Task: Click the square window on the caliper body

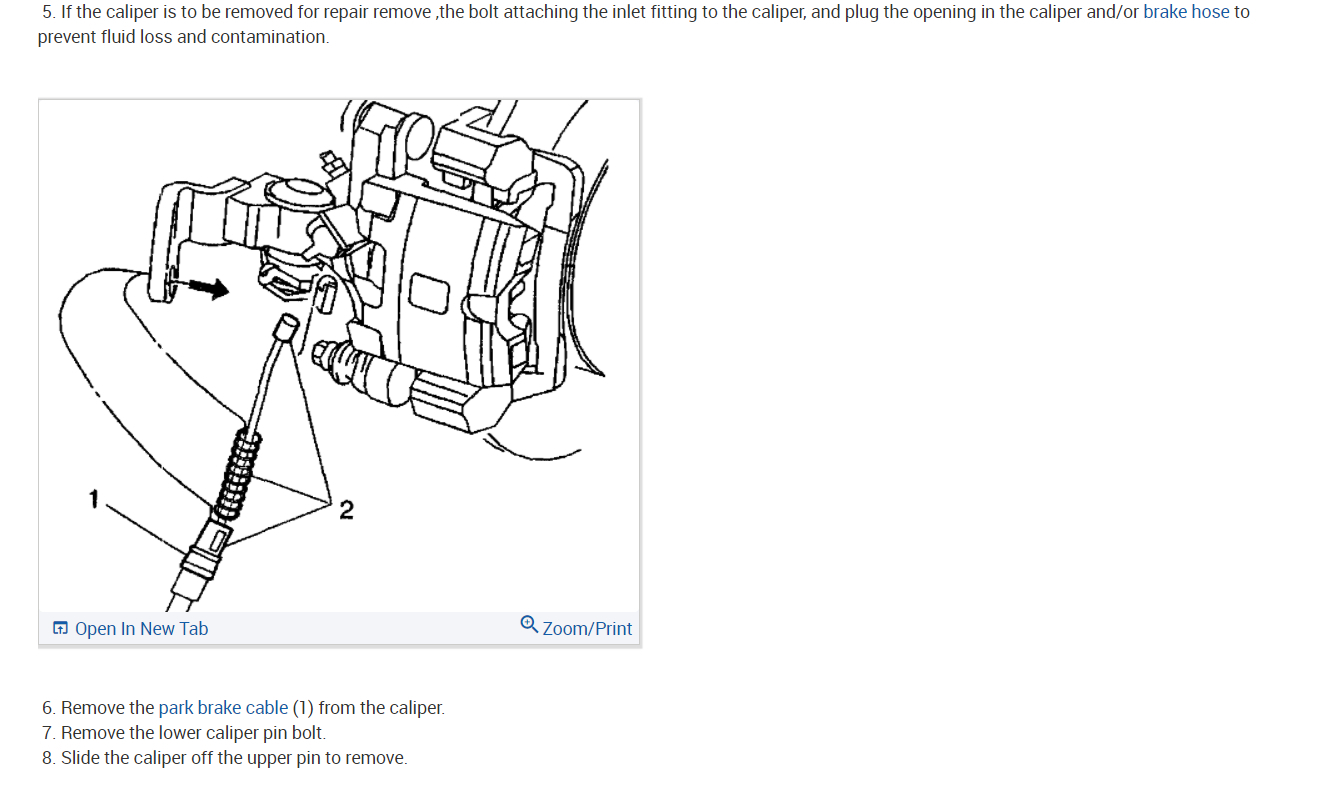Action: point(431,295)
